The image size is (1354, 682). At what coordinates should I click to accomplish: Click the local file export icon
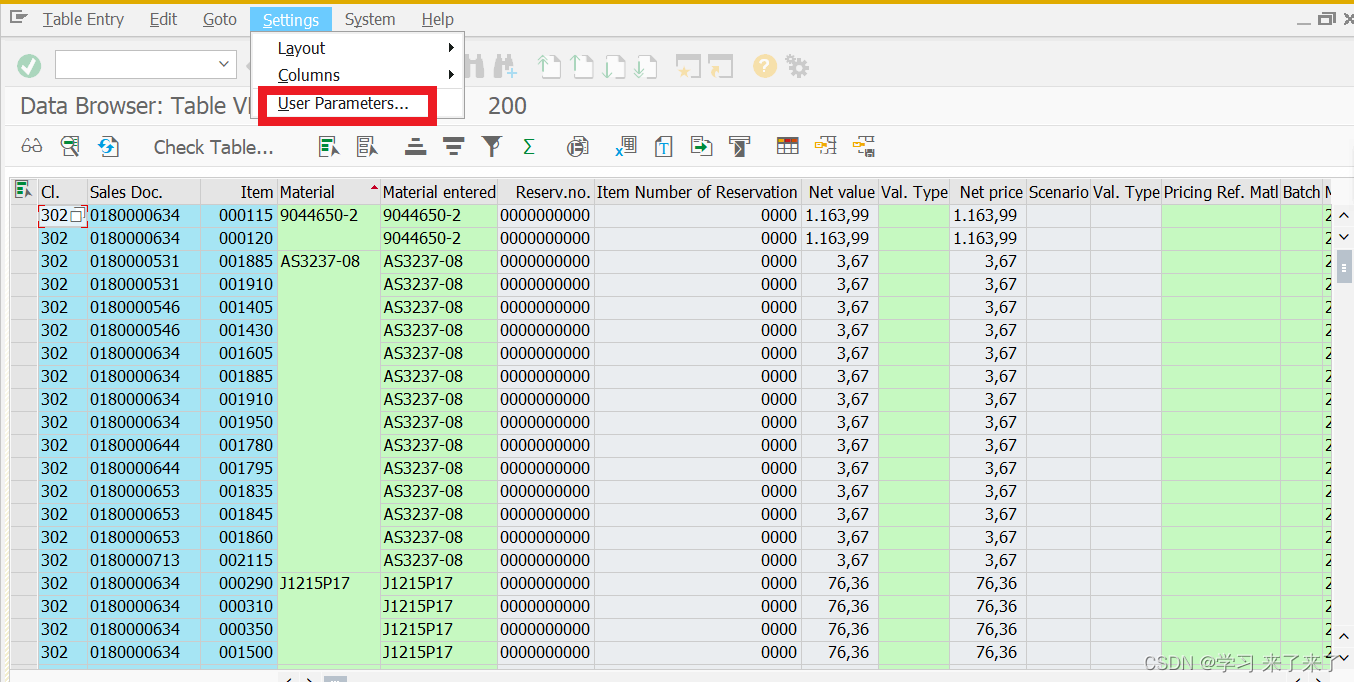(701, 147)
